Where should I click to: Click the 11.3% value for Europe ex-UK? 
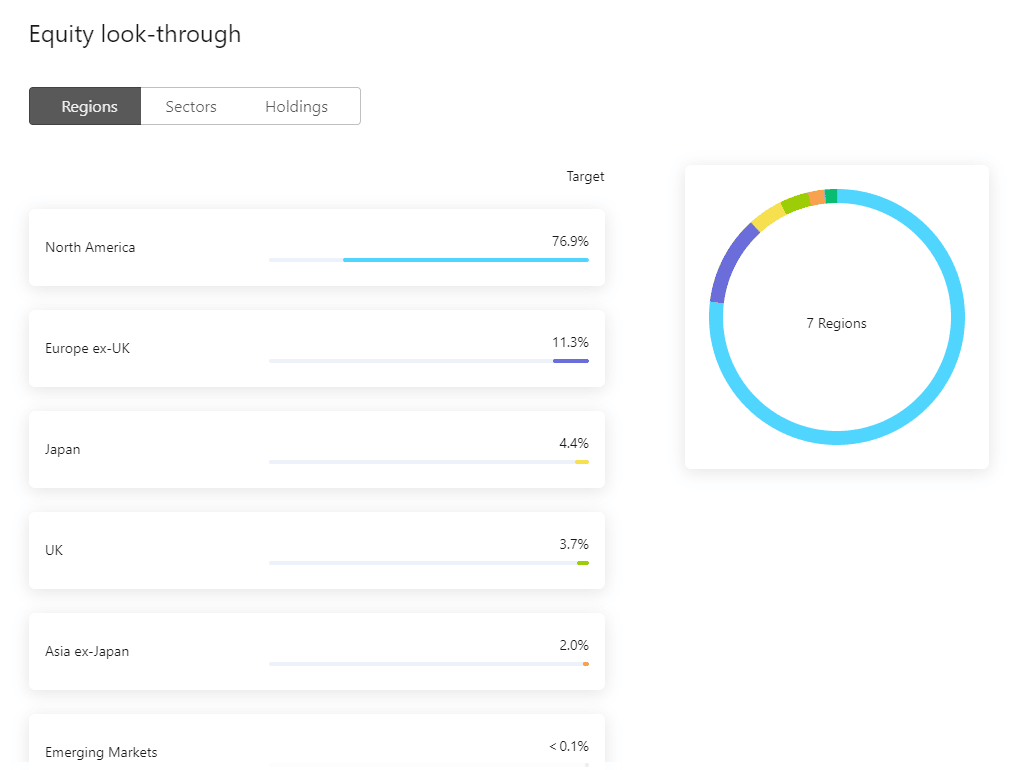[573, 342]
